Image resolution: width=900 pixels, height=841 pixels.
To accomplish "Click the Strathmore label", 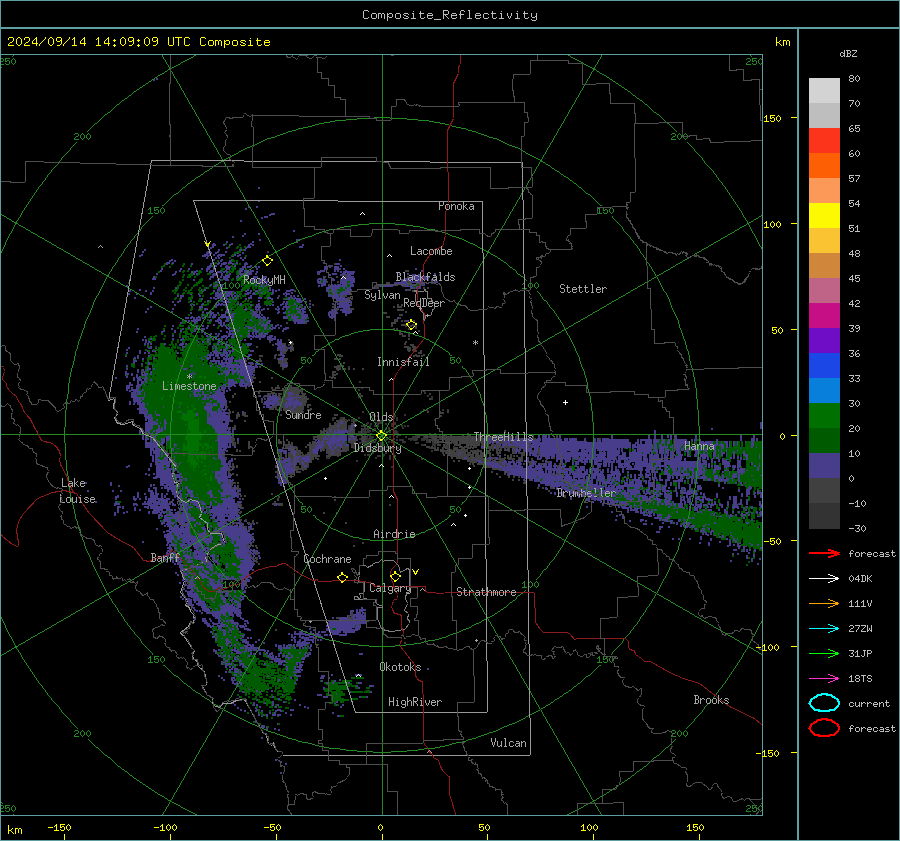I will pyautogui.click(x=486, y=592).
